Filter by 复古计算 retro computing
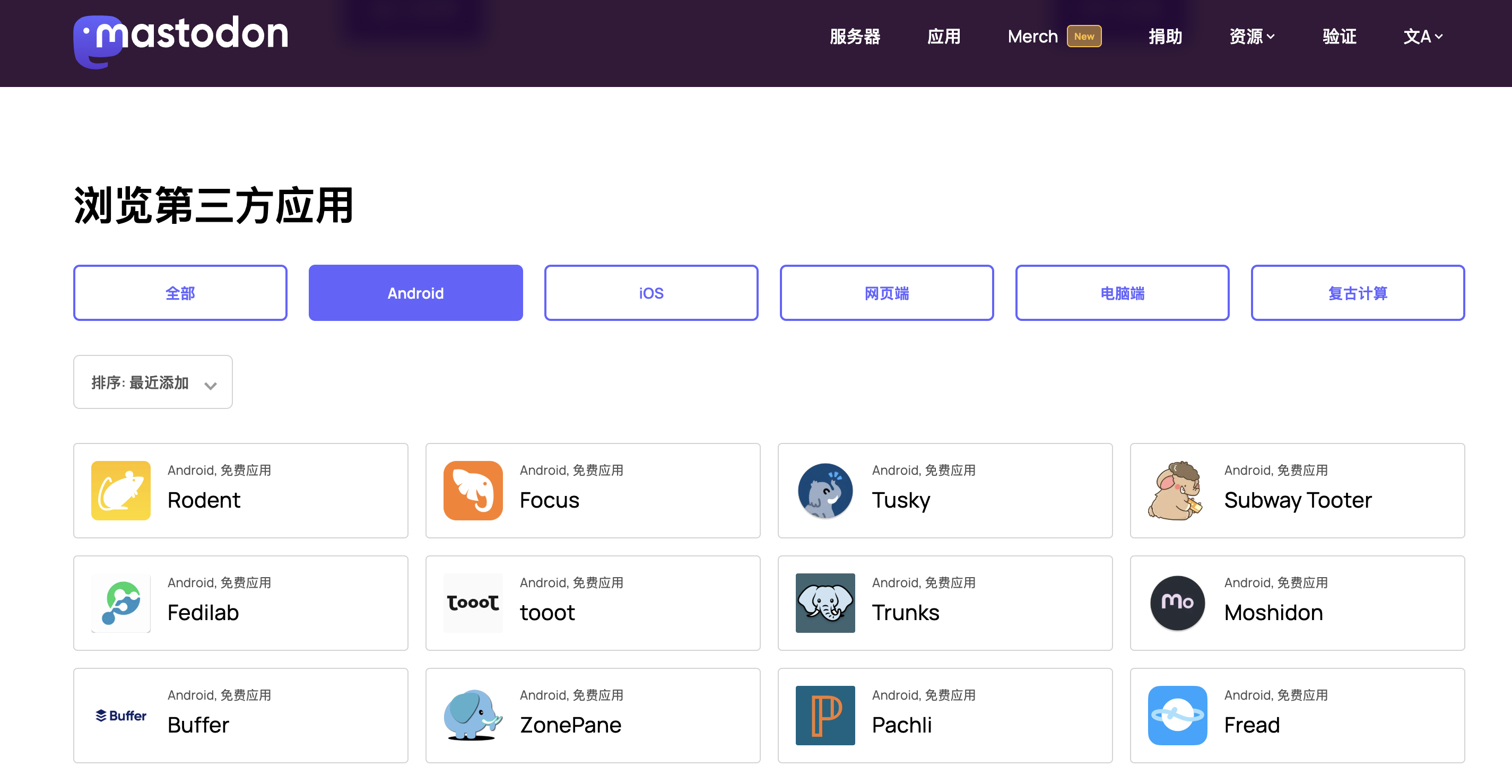 click(x=1357, y=293)
